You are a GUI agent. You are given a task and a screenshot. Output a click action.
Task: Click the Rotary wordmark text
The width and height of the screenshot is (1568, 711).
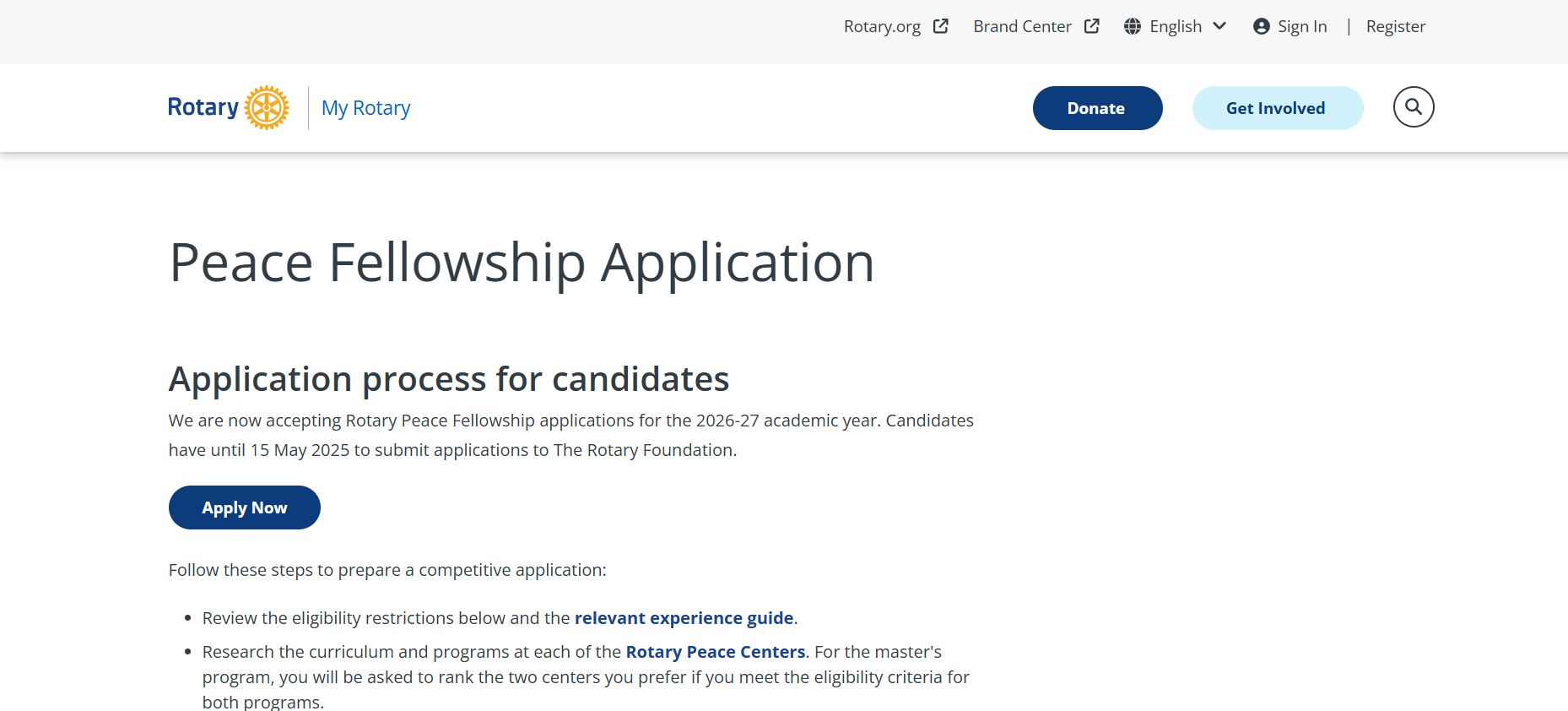(203, 107)
